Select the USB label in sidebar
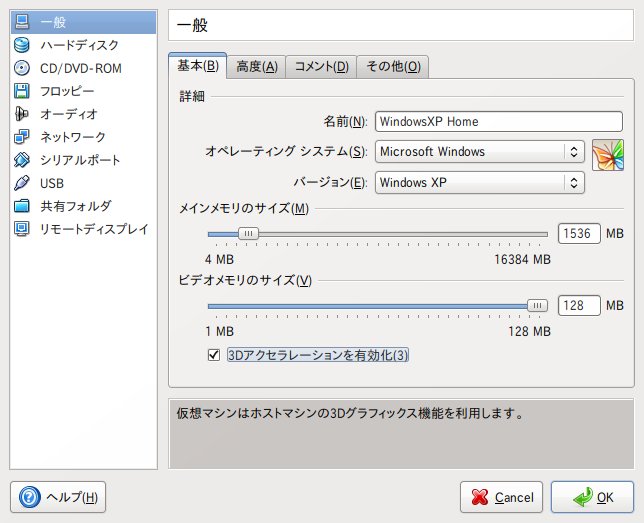644x523 pixels. [x=52, y=183]
